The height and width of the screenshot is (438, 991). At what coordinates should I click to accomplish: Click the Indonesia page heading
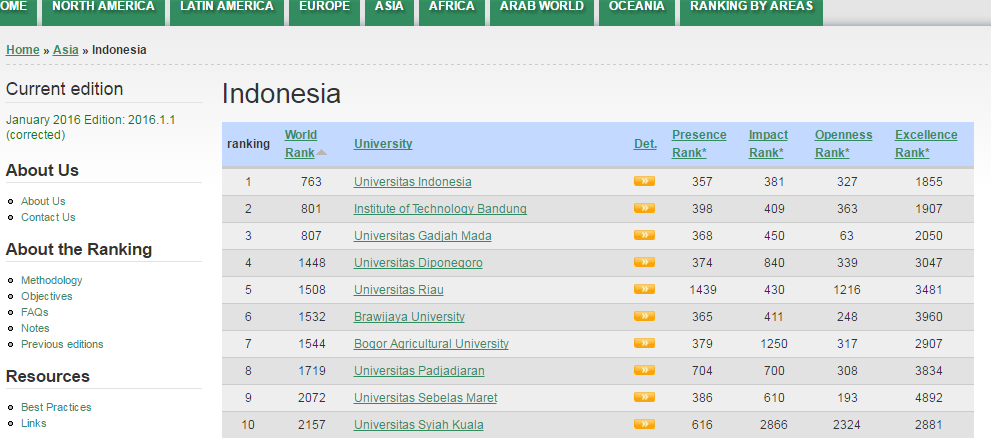coord(281,94)
